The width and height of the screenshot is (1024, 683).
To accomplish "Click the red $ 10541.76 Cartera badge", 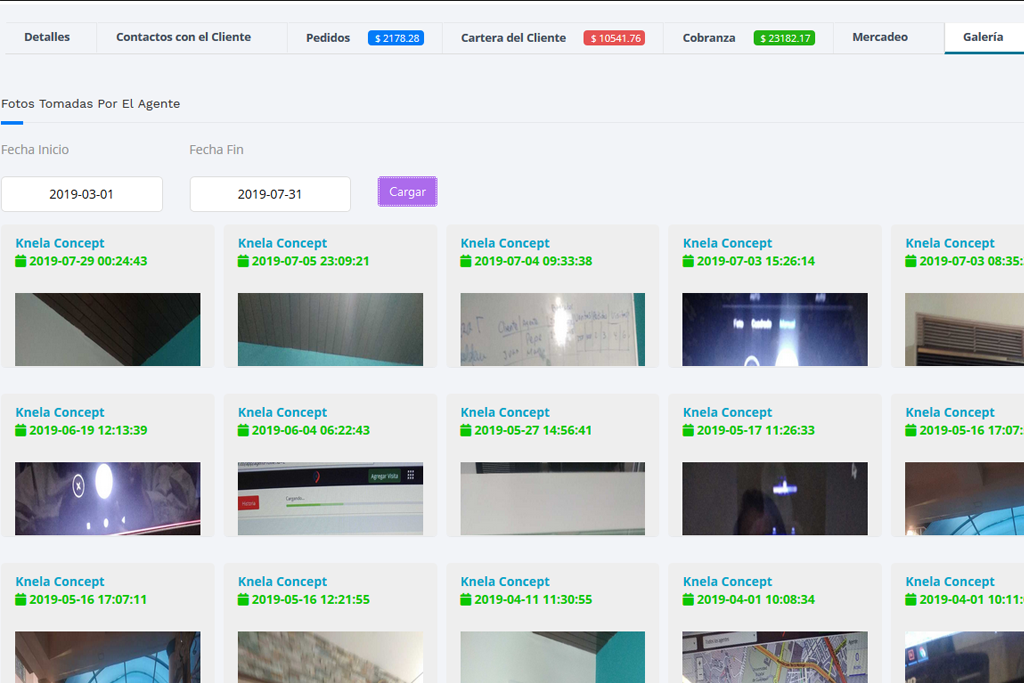I will (x=615, y=38).
